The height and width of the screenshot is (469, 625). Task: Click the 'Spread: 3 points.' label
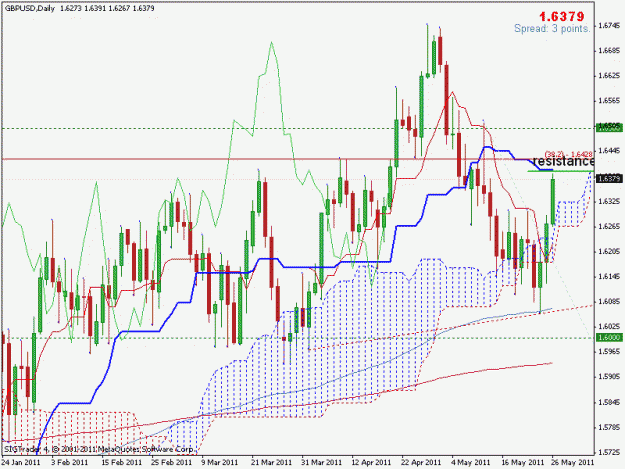pos(552,29)
